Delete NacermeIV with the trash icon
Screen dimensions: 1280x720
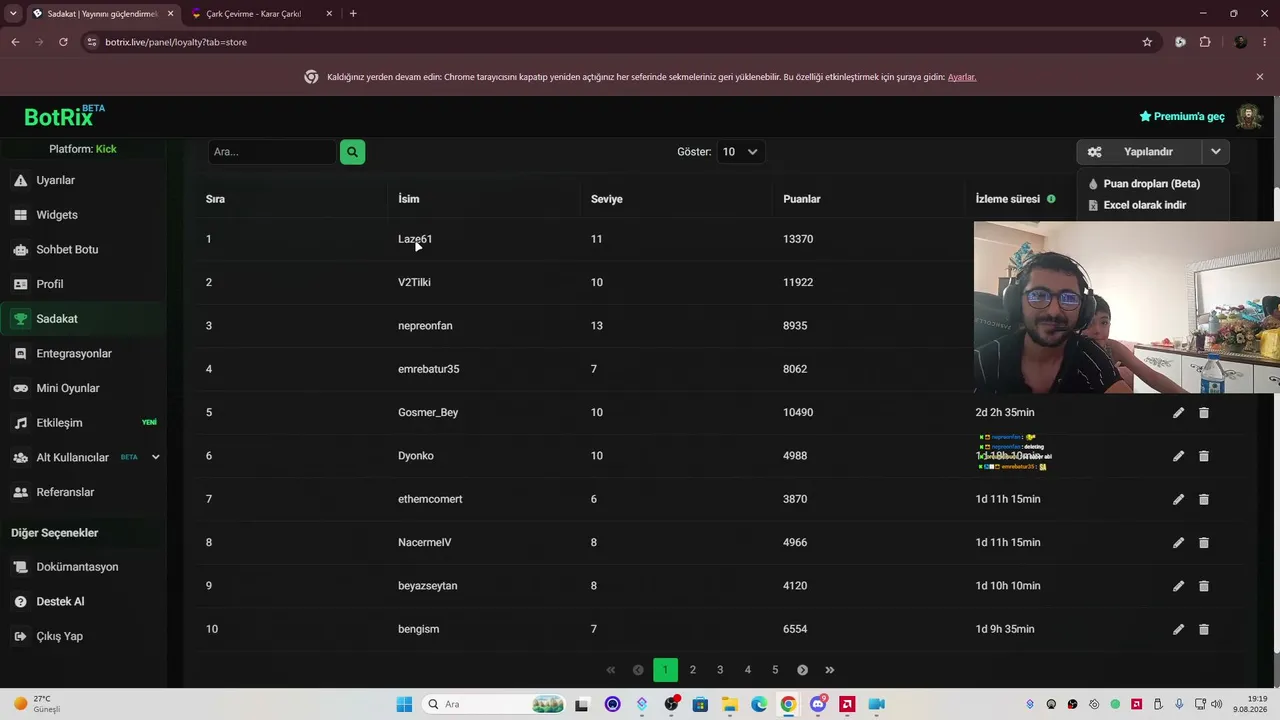[1204, 543]
